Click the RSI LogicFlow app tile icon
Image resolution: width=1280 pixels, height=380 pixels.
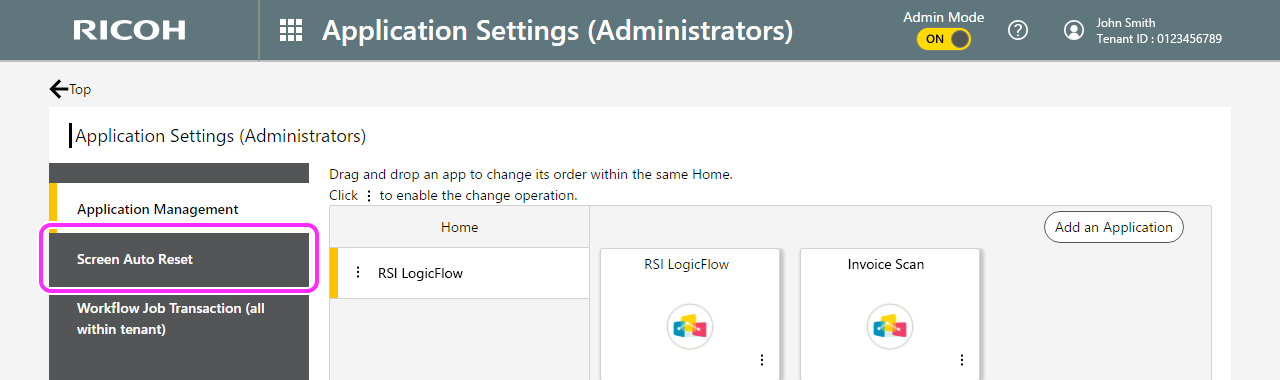point(689,326)
